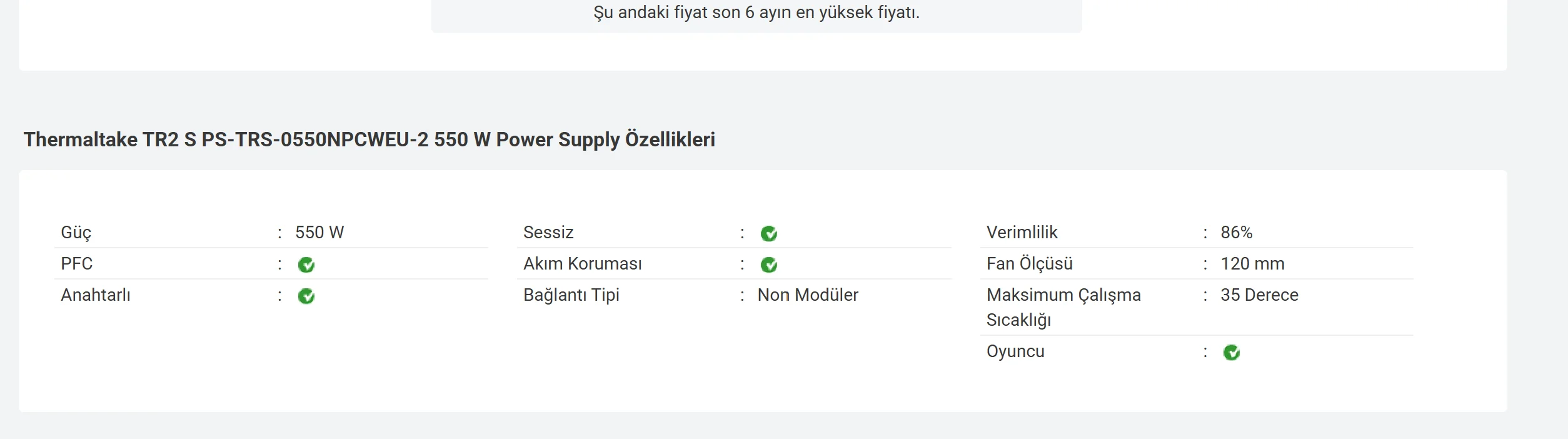Select the Thermaltake TR2 S Özellikleri heading
1568x439 pixels.
(x=369, y=139)
